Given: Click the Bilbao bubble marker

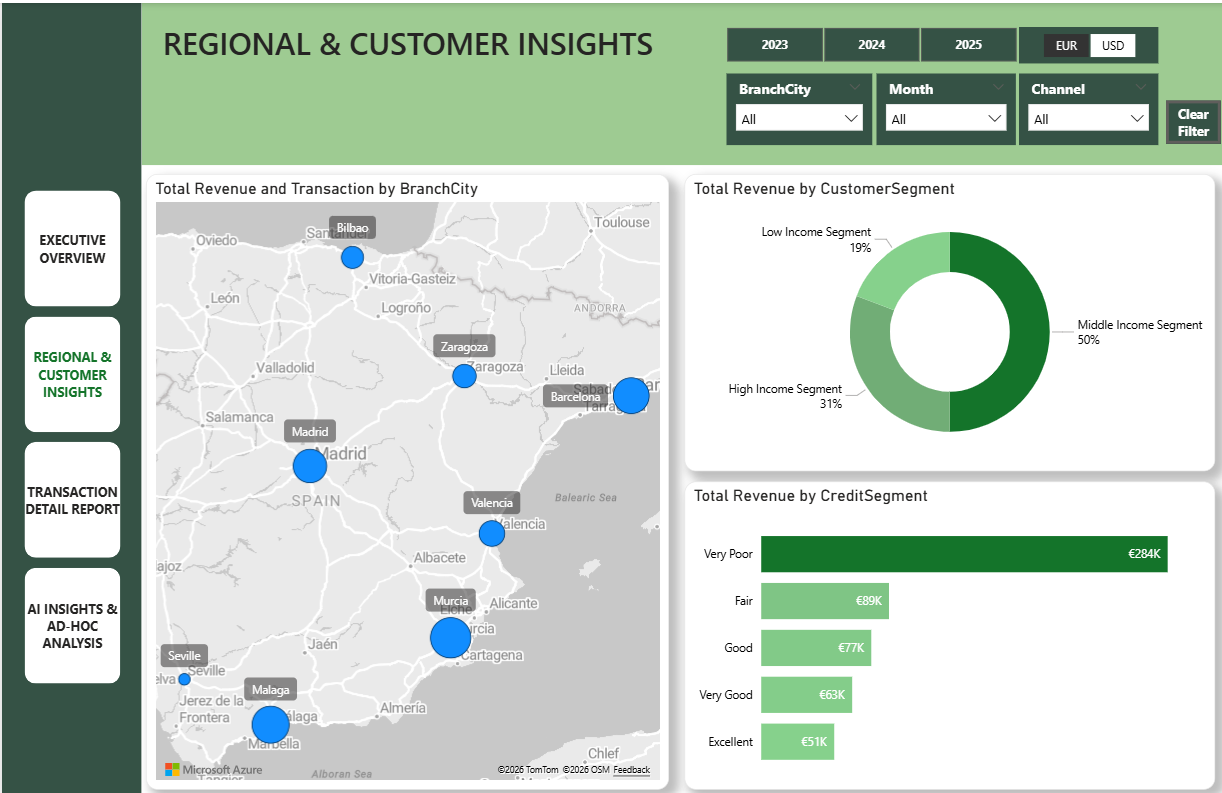Looking at the screenshot, I should (352, 257).
